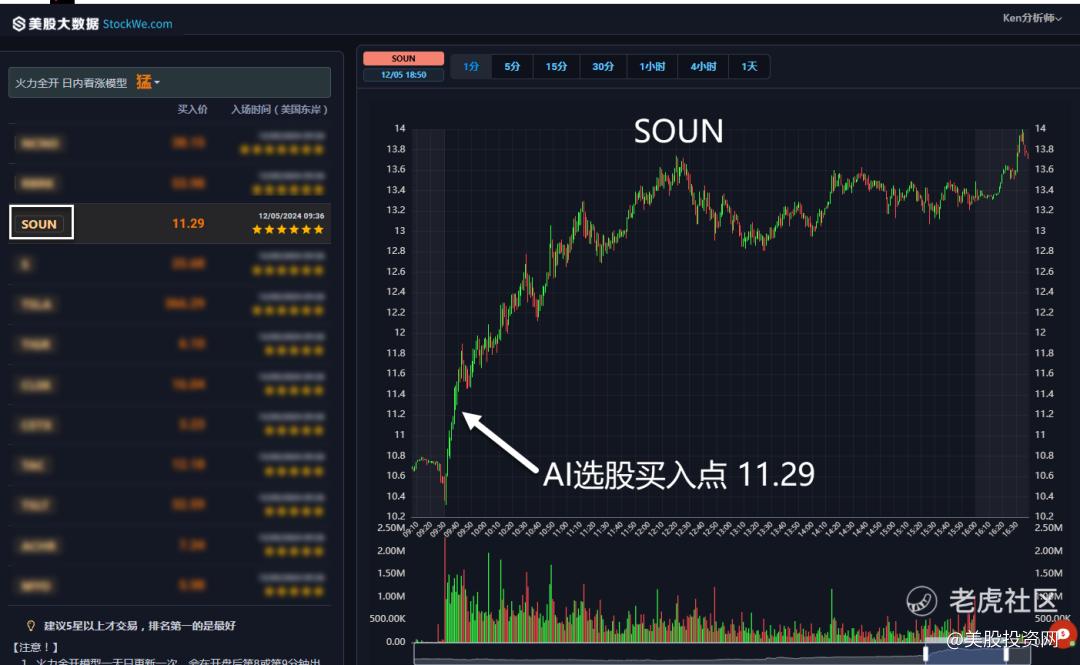Click the StockWe logo icon
This screenshot has height=665, width=1080.
(19, 23)
